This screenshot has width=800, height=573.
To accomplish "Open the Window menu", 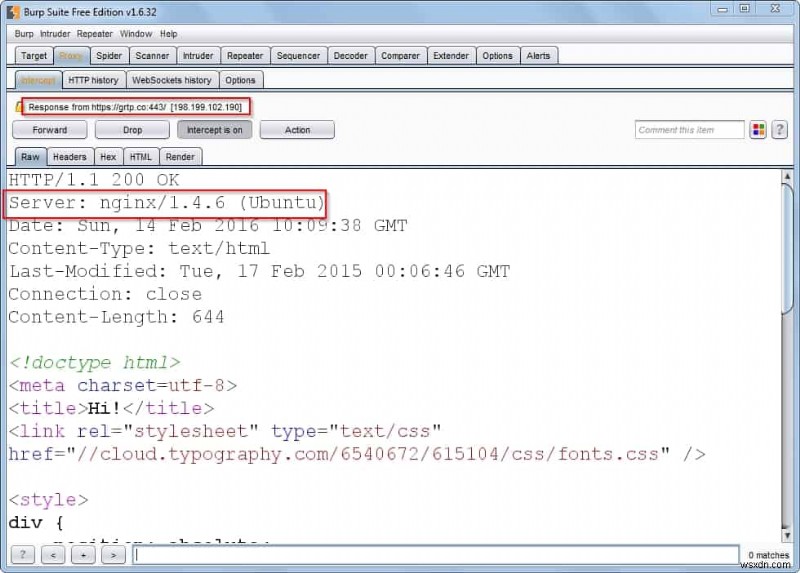I will (x=136, y=34).
